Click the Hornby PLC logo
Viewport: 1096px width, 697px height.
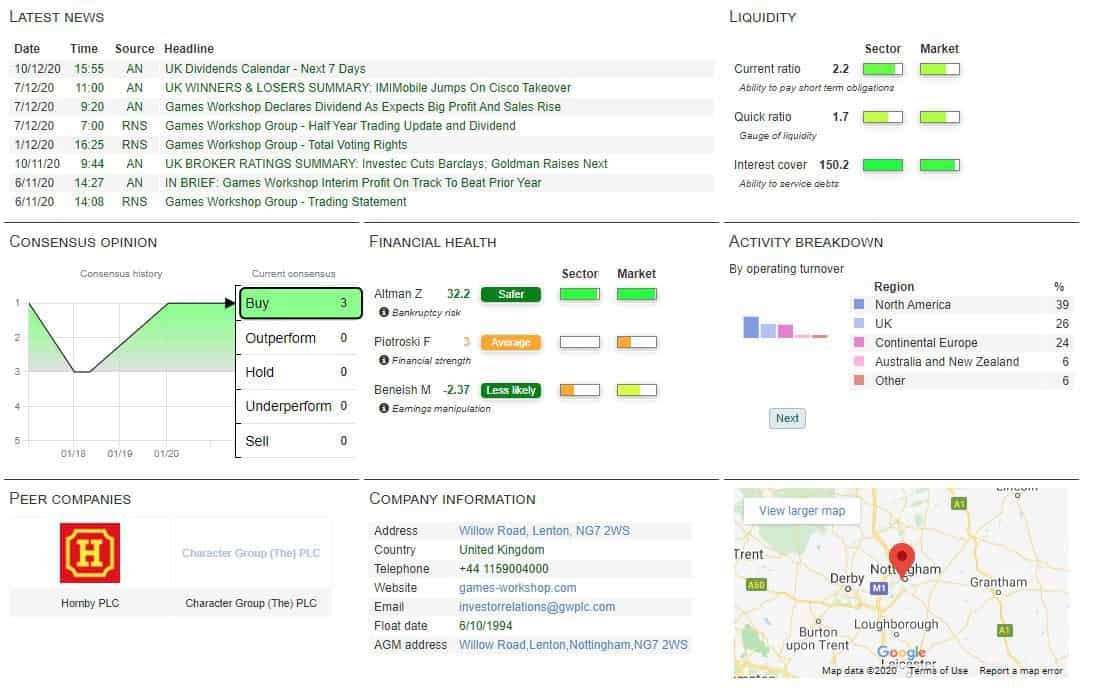tap(90, 553)
